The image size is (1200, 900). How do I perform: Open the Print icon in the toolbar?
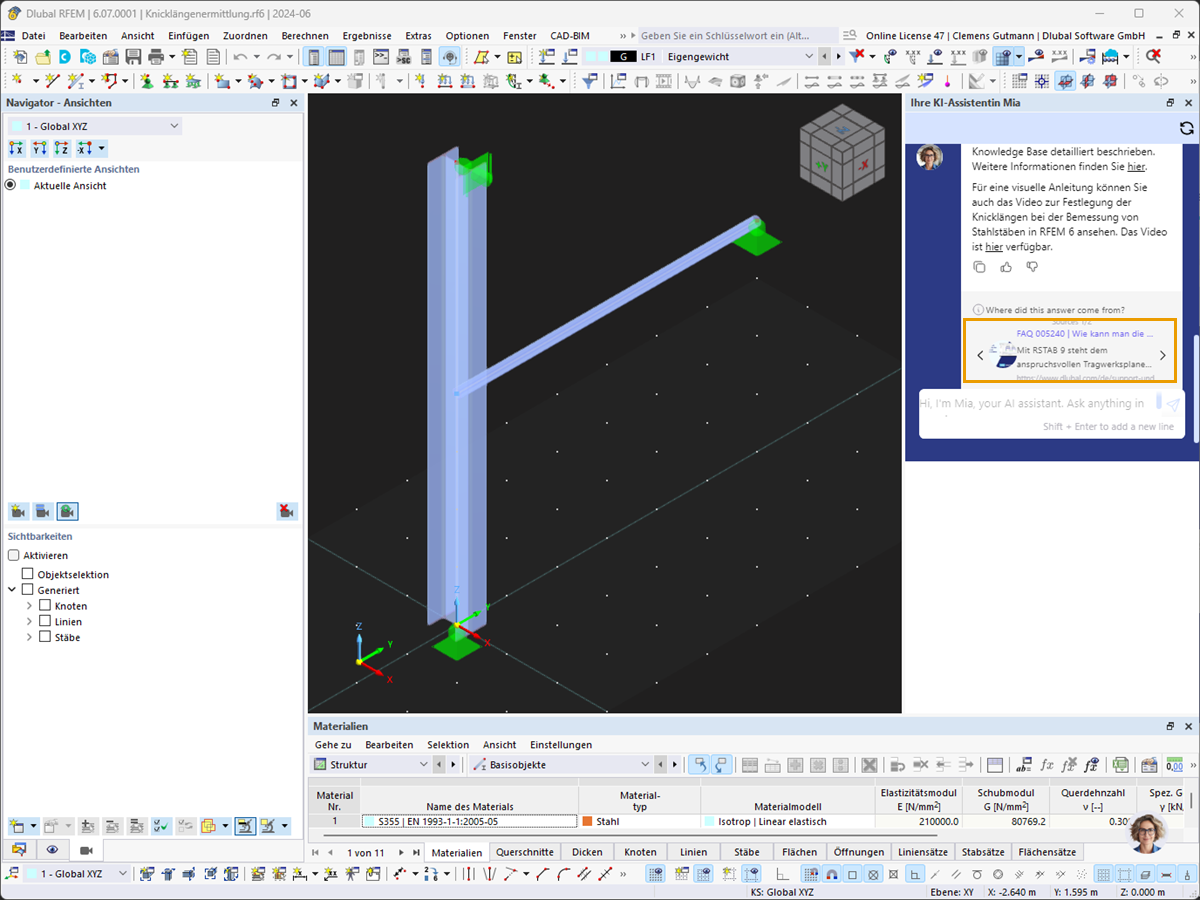(155, 57)
